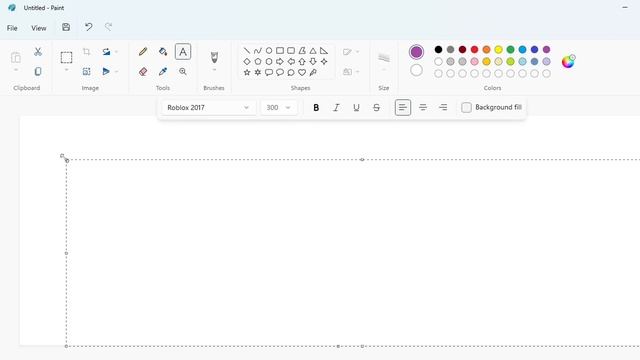This screenshot has width=640, height=360.
Task: Pick the orange color swatch
Action: pos(486,49)
